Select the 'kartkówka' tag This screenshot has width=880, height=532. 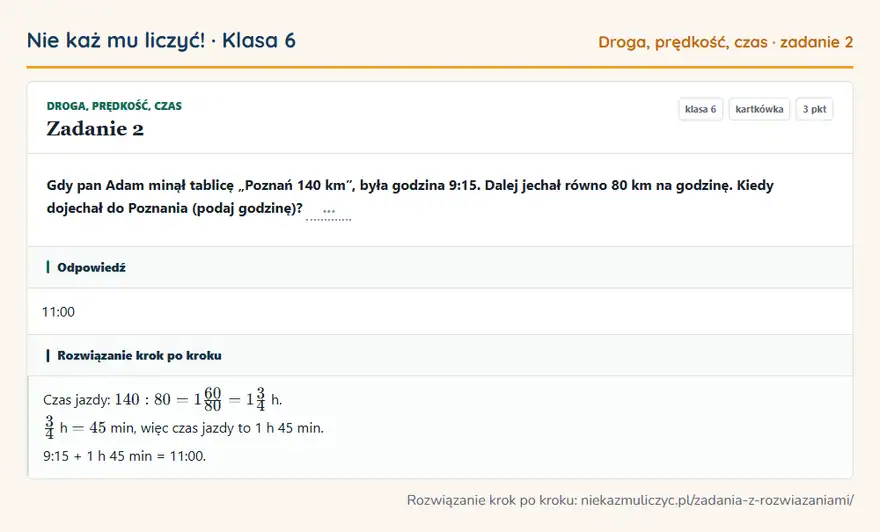point(759,109)
